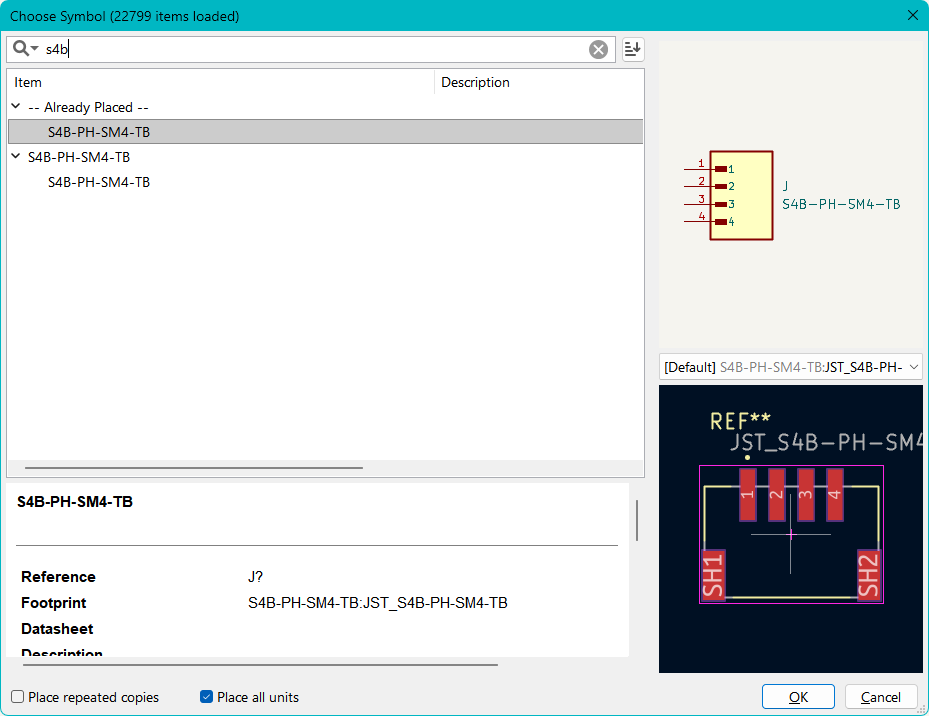The width and height of the screenshot is (929, 716).
Task: Click the Reference field label
Action: pos(58,577)
